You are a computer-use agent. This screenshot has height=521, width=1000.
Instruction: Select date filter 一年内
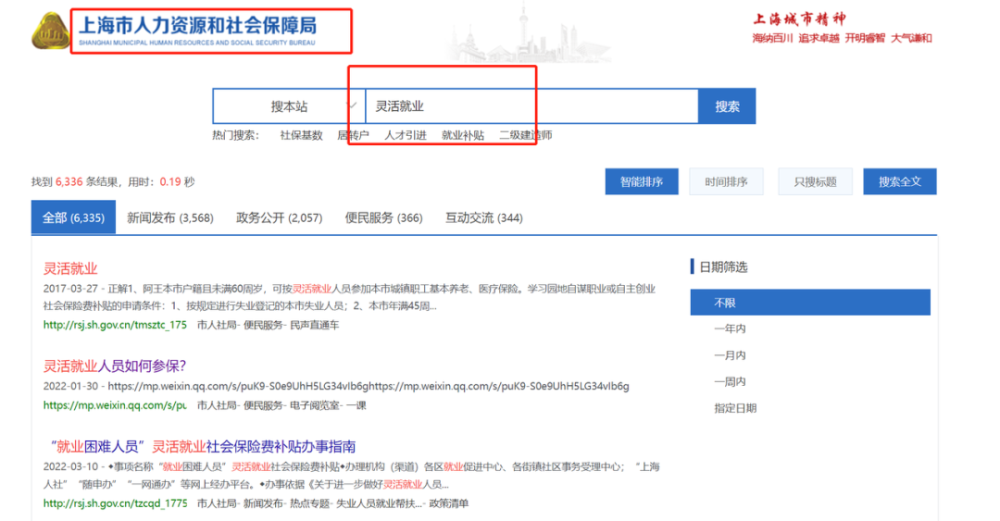pyautogui.click(x=730, y=328)
